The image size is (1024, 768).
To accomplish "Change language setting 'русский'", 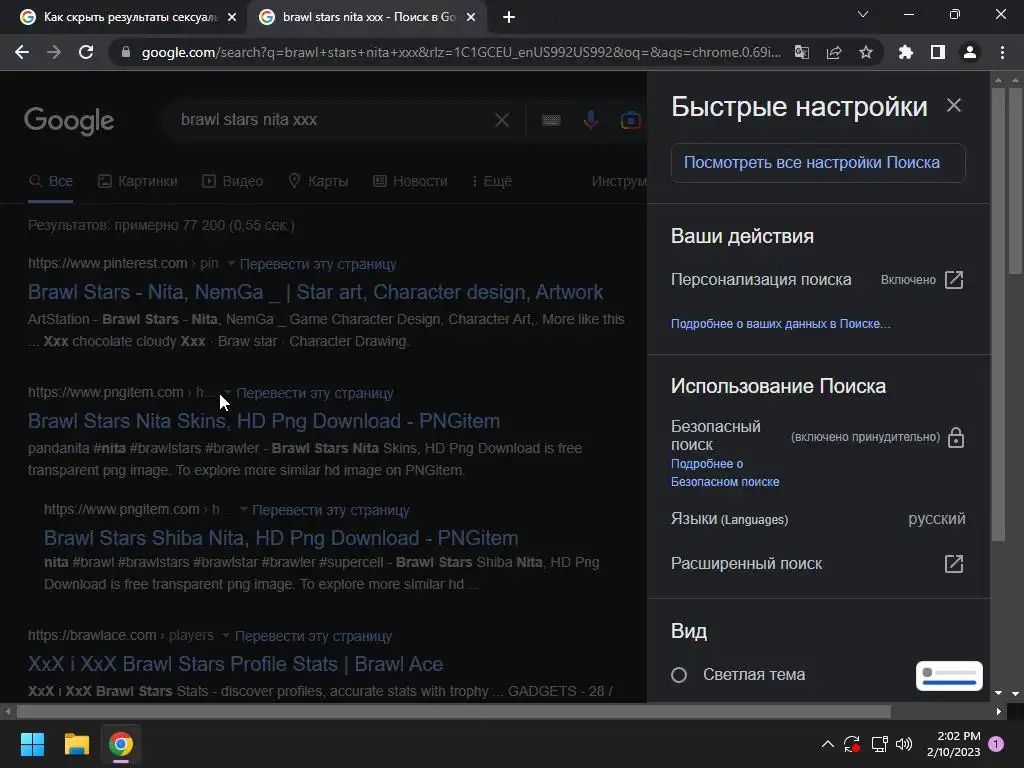I will pyautogui.click(x=936, y=519).
